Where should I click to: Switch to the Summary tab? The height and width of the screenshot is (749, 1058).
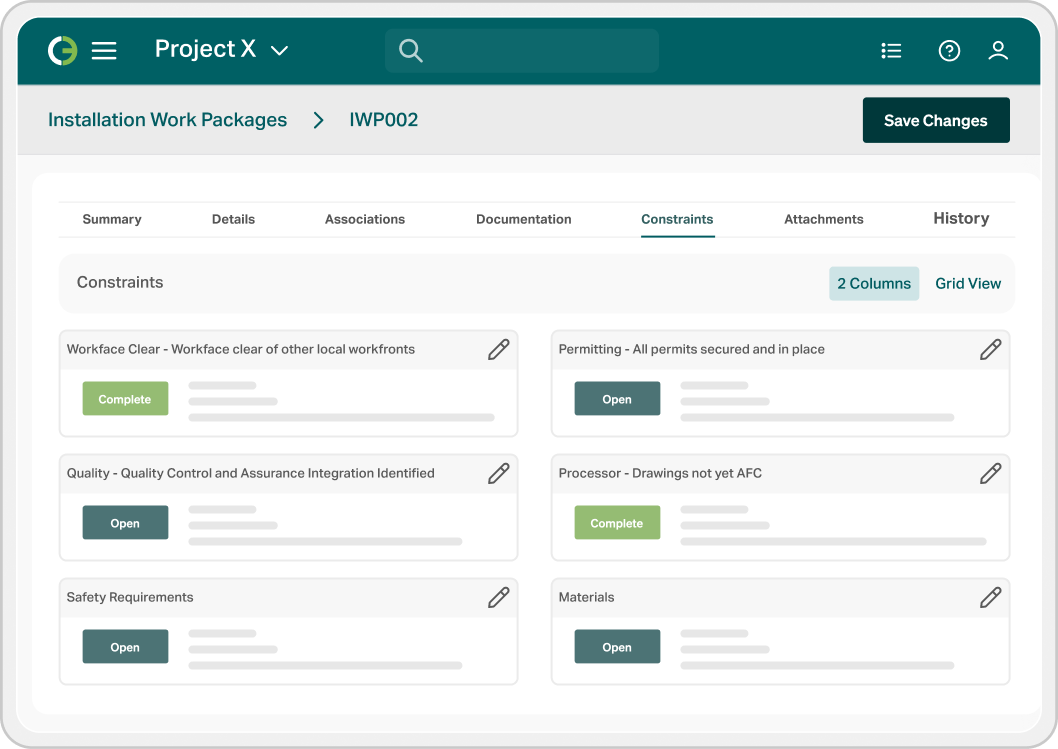[x=112, y=219]
